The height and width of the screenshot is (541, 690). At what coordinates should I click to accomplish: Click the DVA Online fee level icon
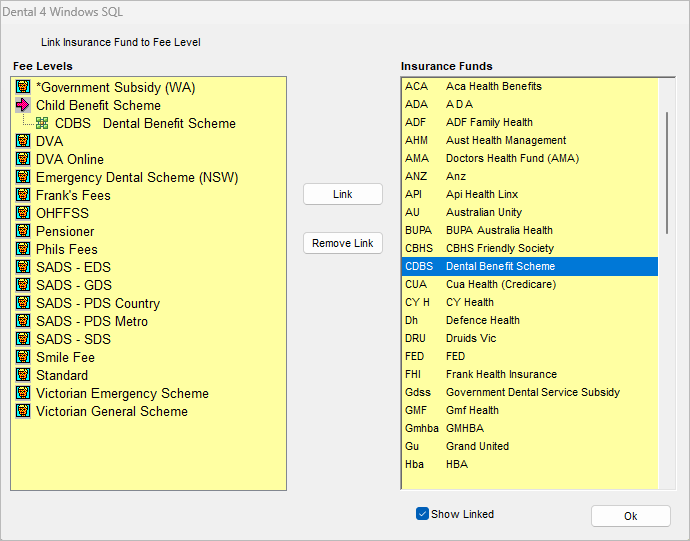(x=23, y=159)
